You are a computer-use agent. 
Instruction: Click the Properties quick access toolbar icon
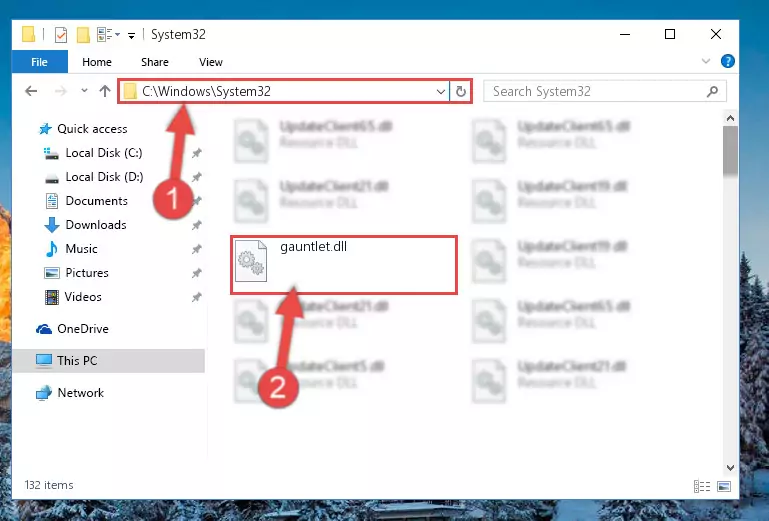[61, 35]
